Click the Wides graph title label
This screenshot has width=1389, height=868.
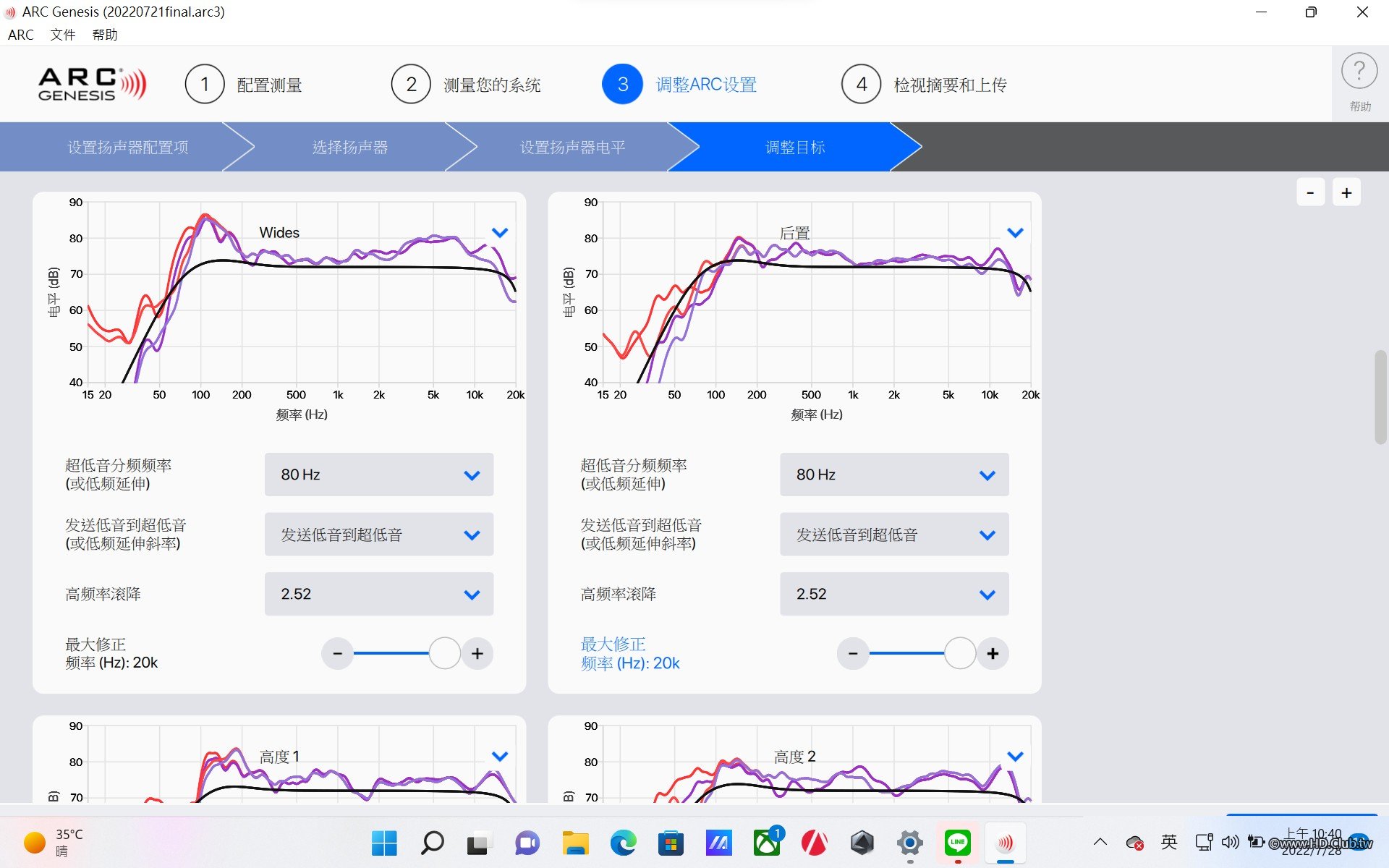pos(279,233)
